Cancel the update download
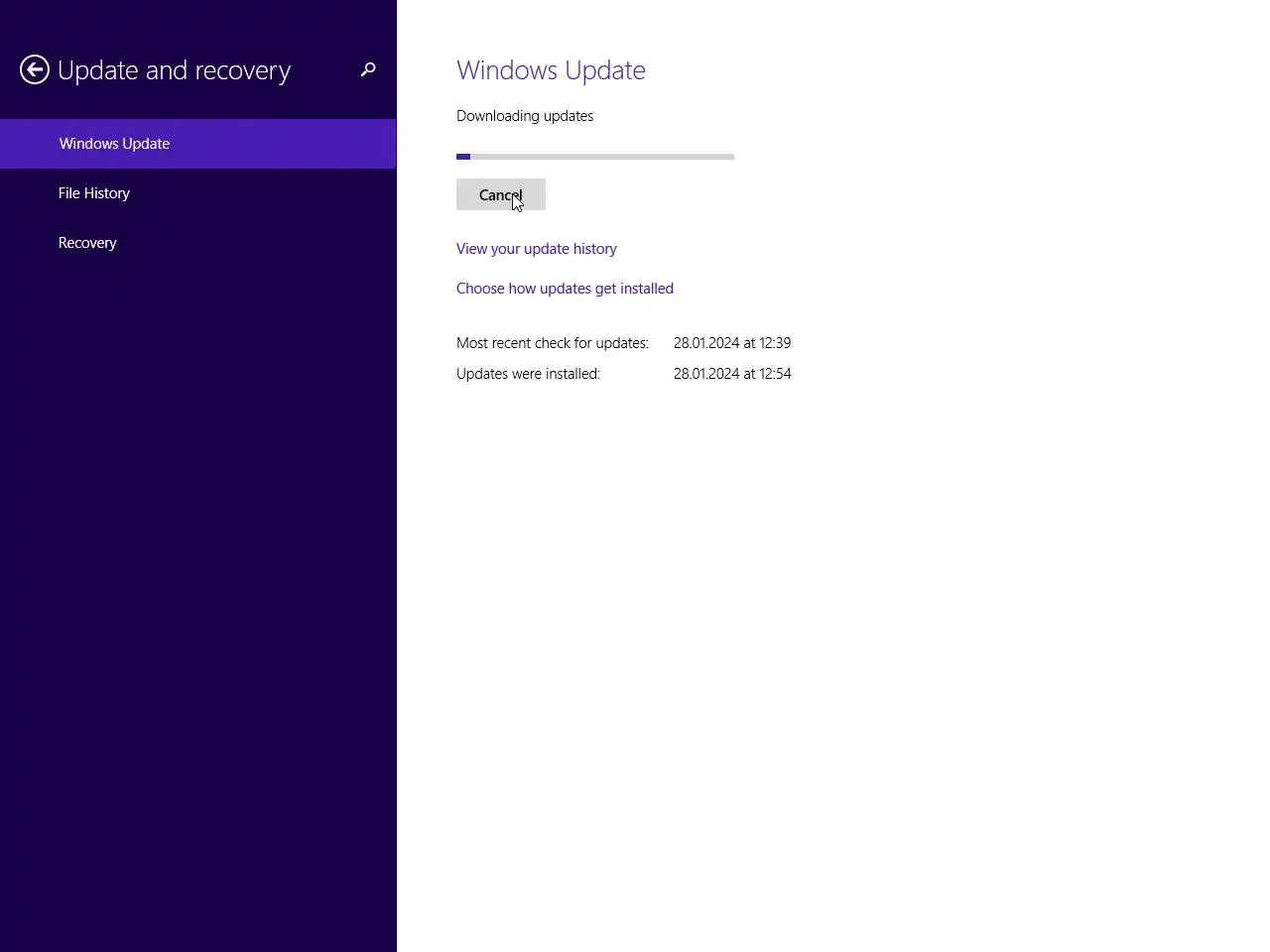Screen dimensions: 1270x952 coord(501,194)
